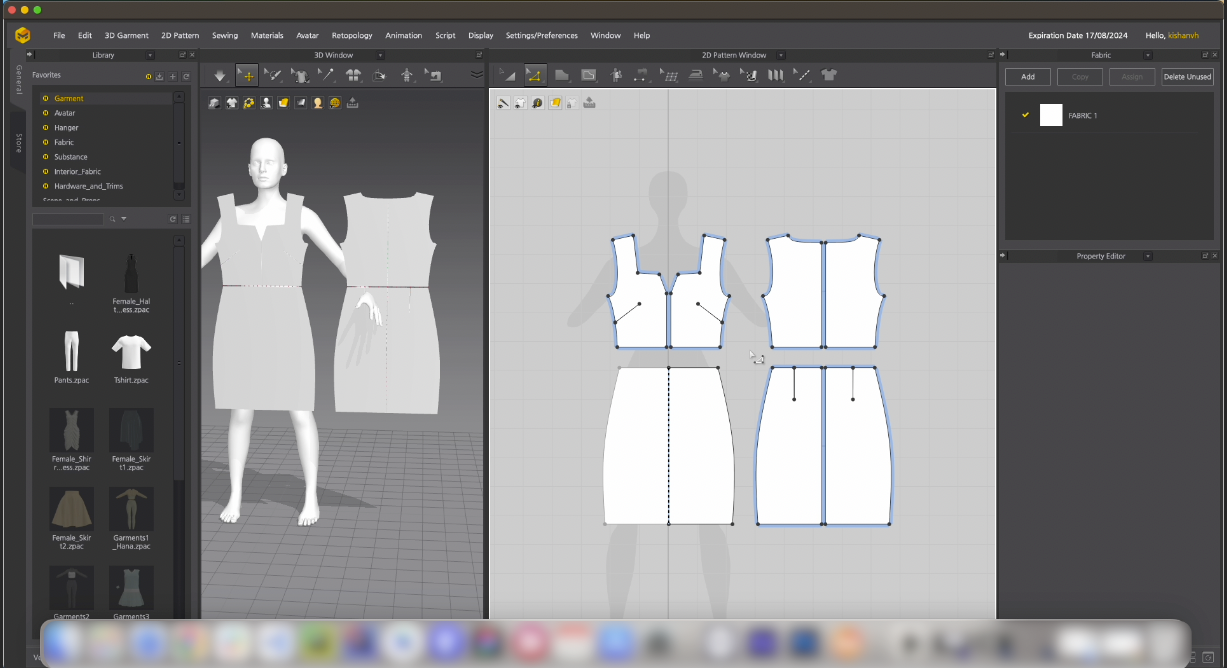Open the Materials menu
Image resolution: width=1227 pixels, height=668 pixels.
[267, 35]
